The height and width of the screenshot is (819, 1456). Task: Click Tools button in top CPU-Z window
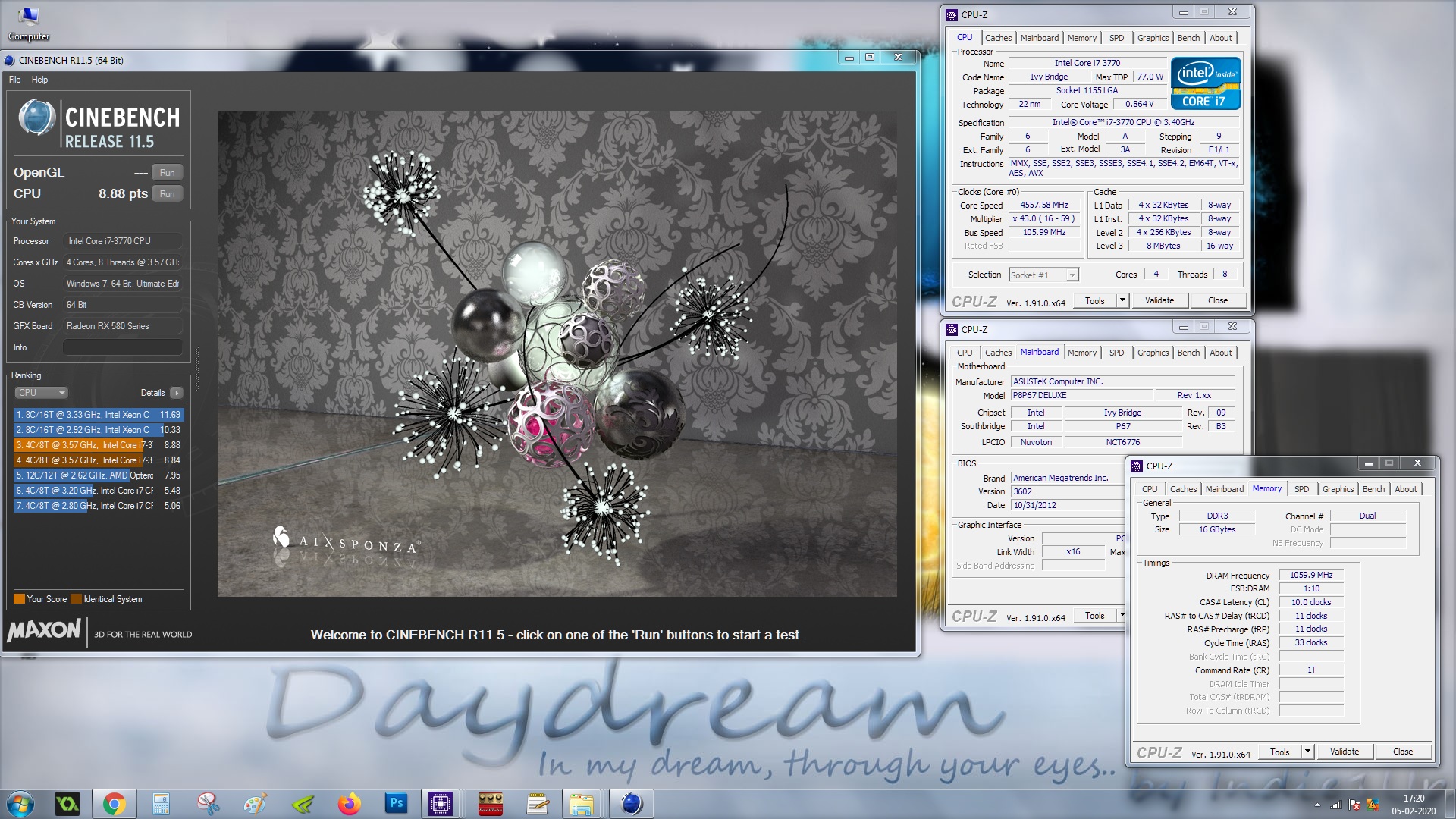[1095, 301]
